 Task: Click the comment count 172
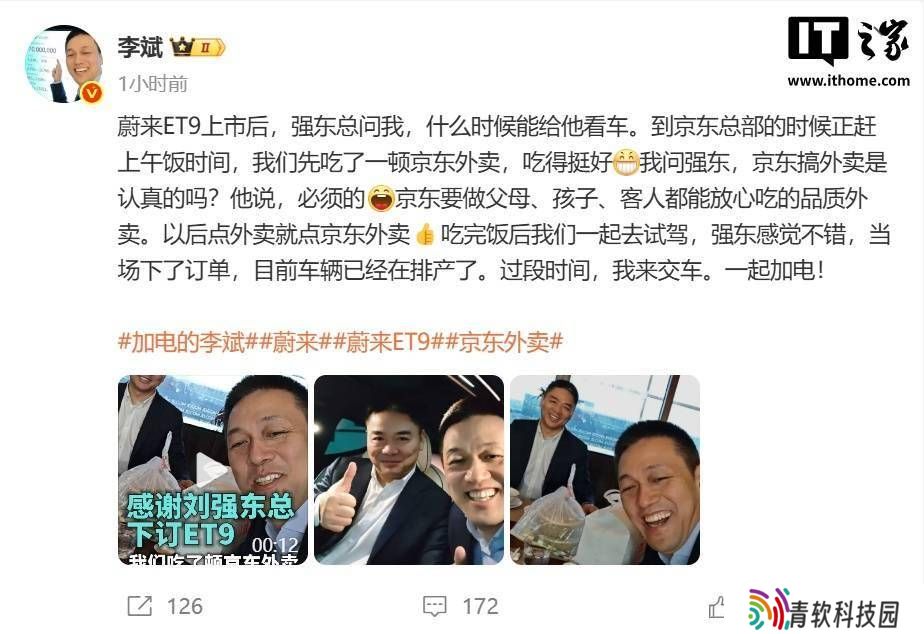[480, 606]
